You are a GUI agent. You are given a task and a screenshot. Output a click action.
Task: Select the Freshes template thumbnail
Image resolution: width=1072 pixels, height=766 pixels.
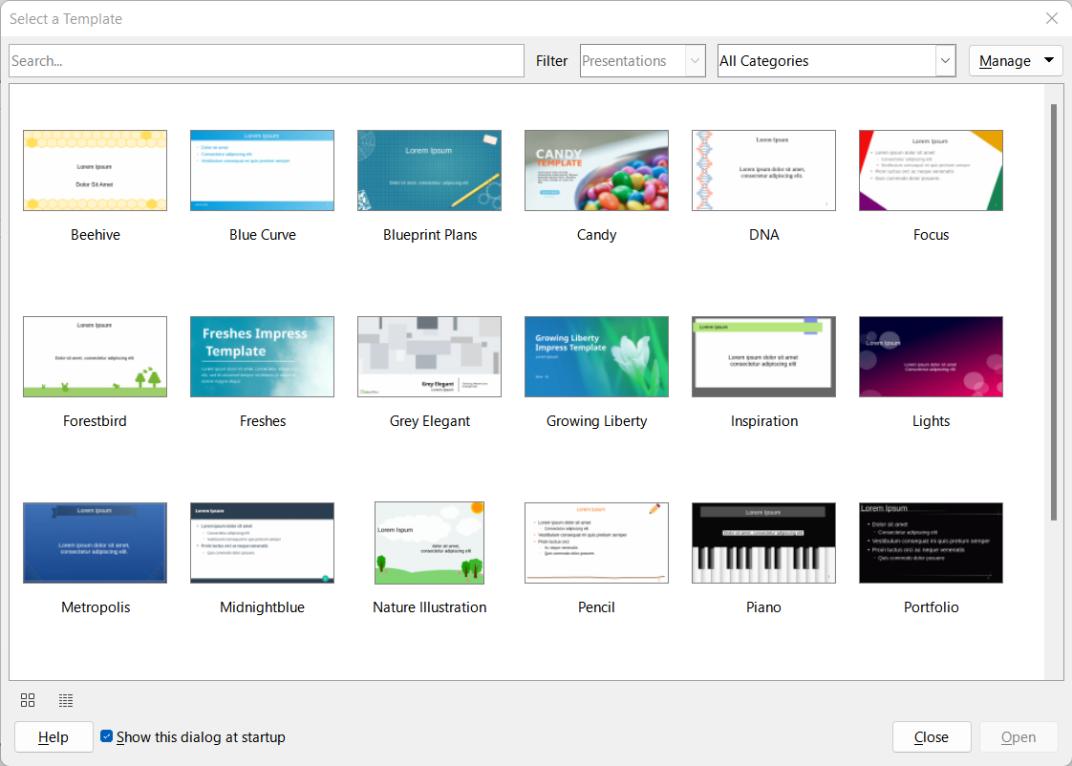263,356
